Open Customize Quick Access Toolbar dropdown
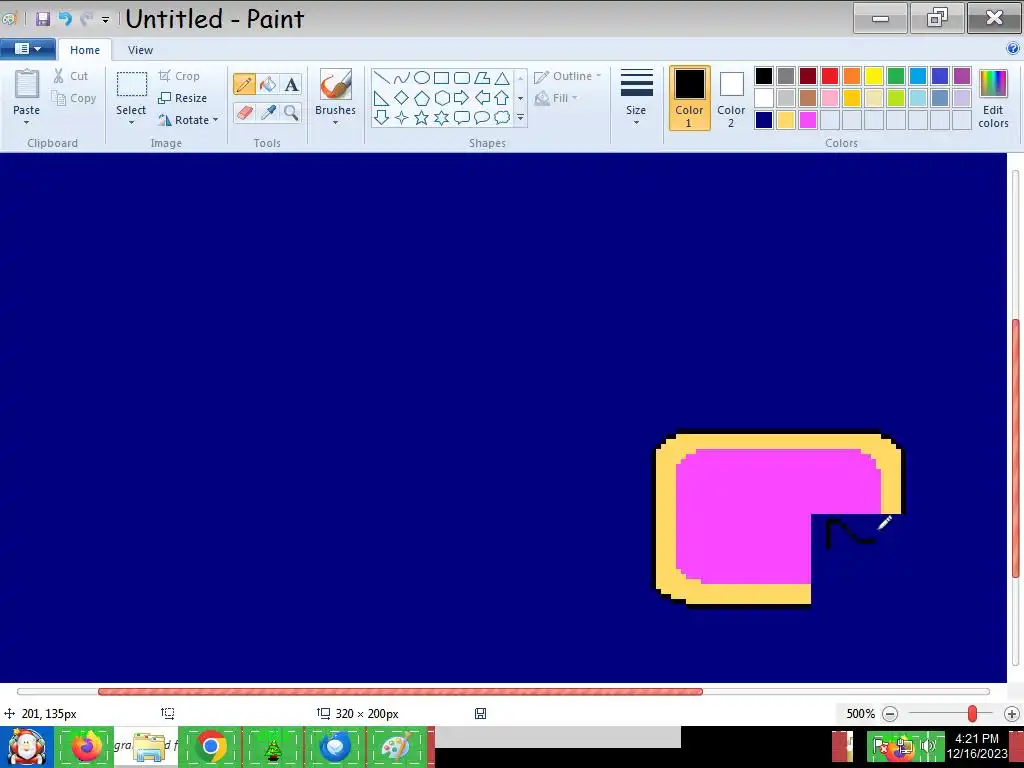 click(105, 20)
